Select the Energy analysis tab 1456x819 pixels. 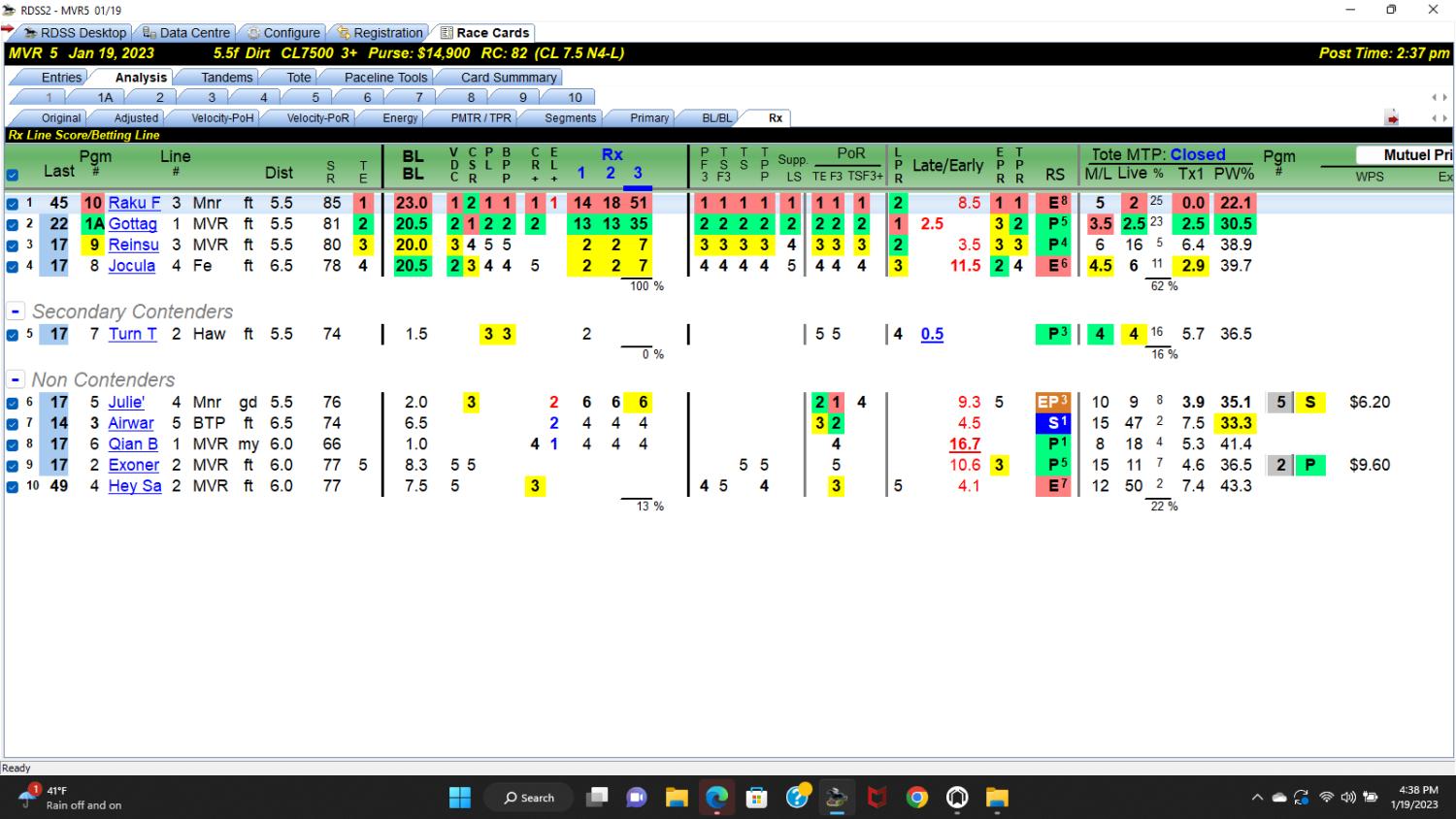[x=400, y=118]
